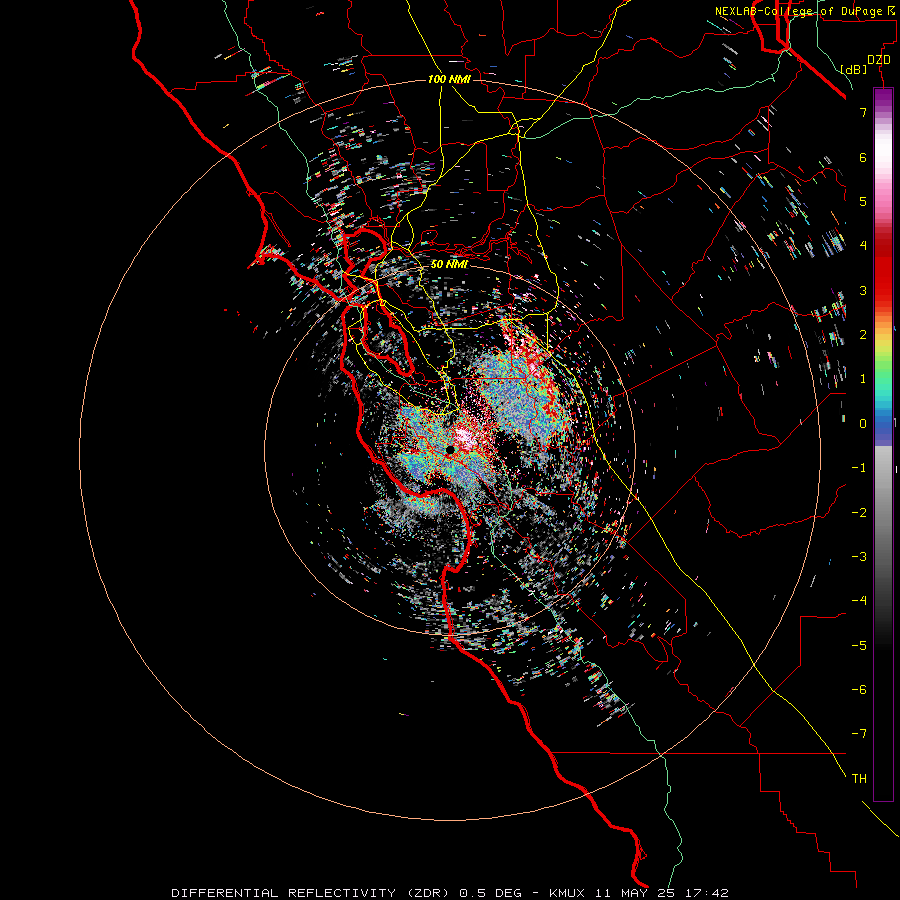Screen dimensions: 900x900
Task: Click the Differential Reflectivity caption at bottom
Action: tap(449, 893)
